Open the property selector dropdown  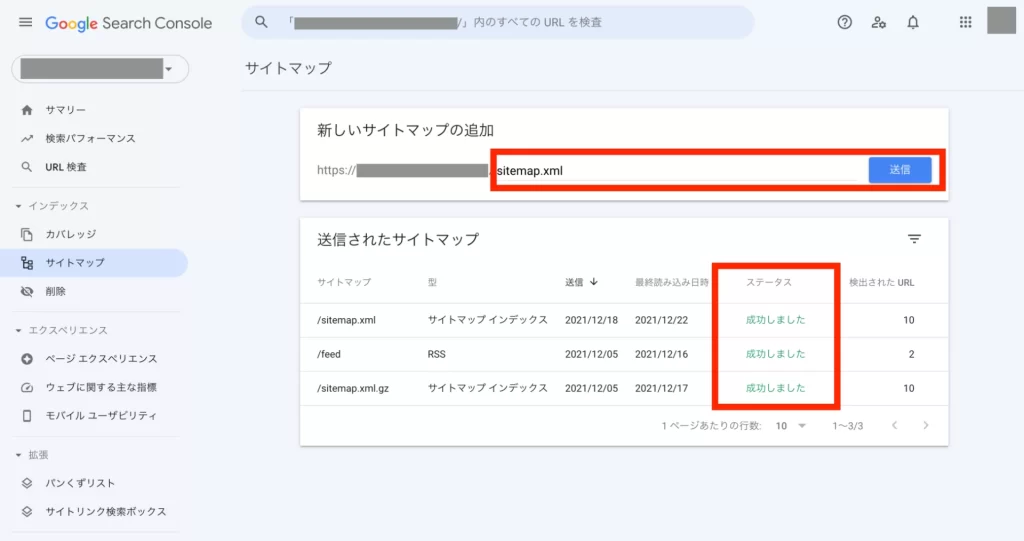click(x=100, y=69)
